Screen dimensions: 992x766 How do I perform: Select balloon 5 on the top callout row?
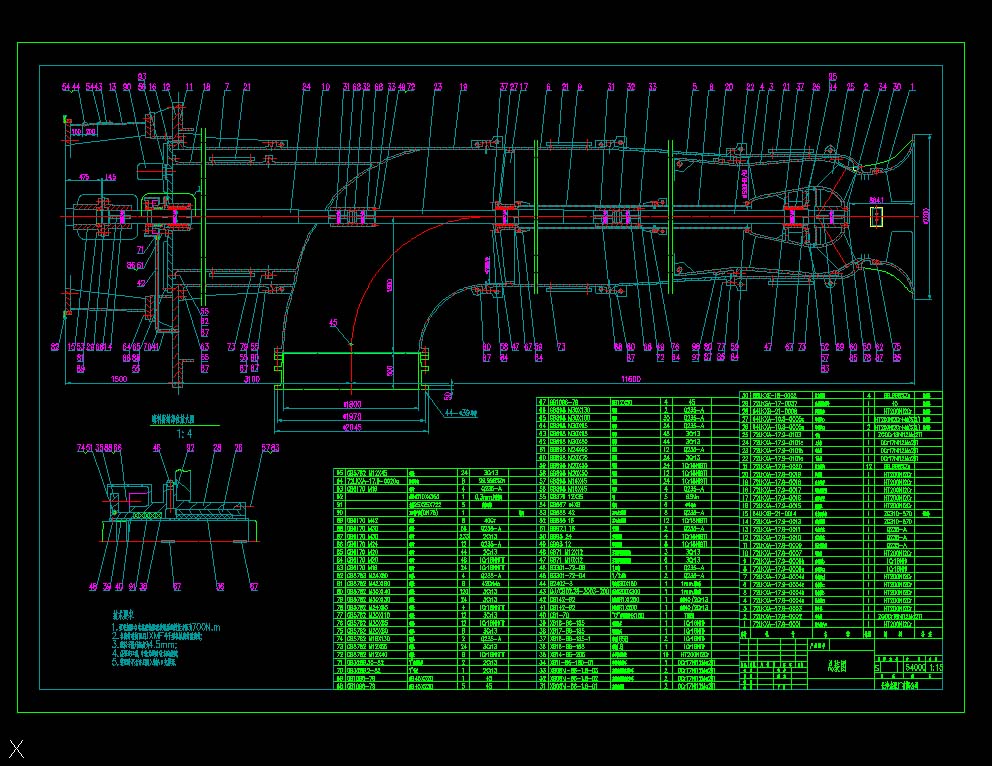click(695, 87)
